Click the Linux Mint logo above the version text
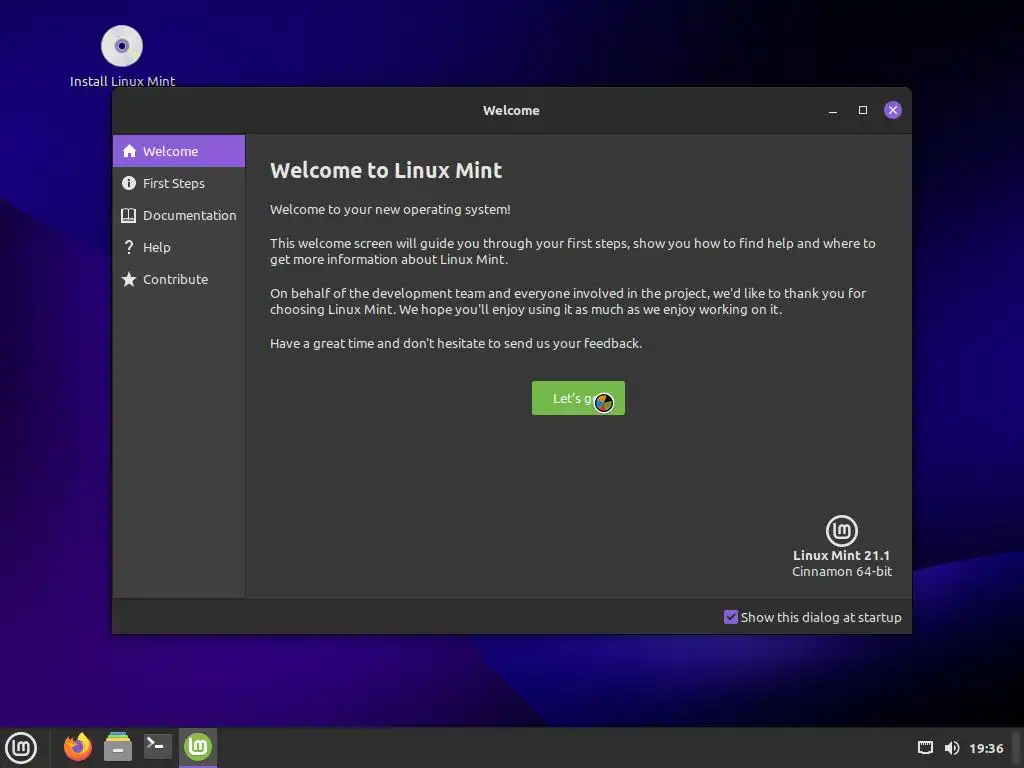 (x=841, y=530)
